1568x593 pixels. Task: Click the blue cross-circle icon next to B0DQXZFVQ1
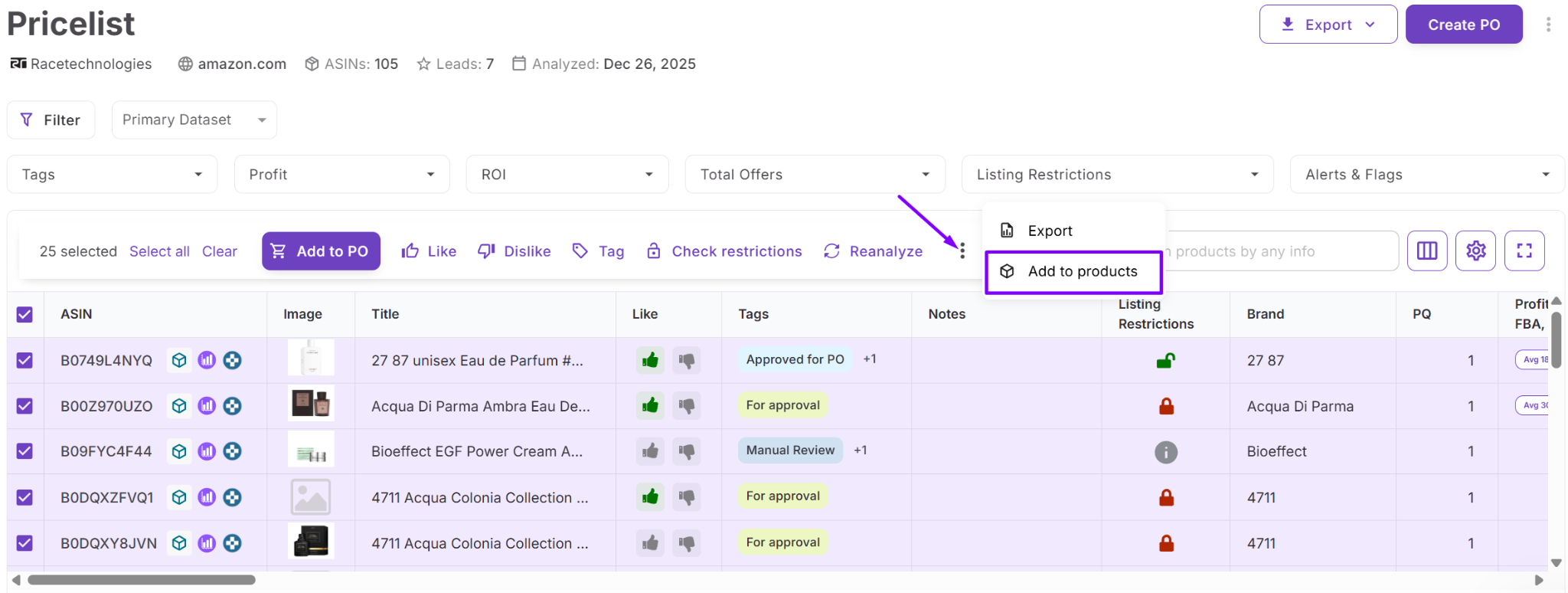(233, 497)
